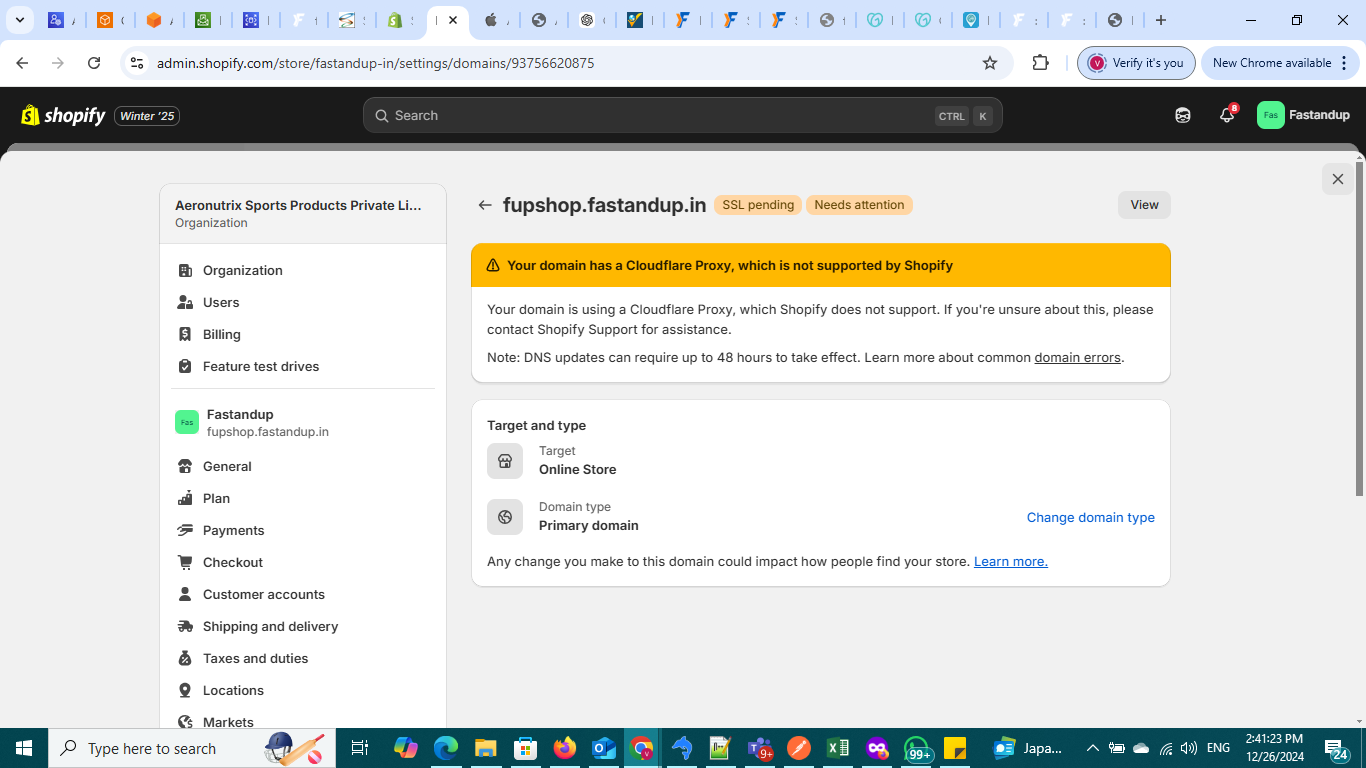Screen dimensions: 1366x768
Task: Click the Winter '25 edition badge
Action: click(147, 116)
